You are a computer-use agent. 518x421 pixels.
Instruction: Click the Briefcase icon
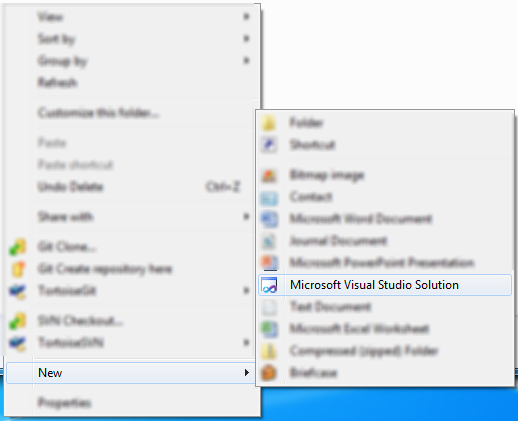[269, 373]
